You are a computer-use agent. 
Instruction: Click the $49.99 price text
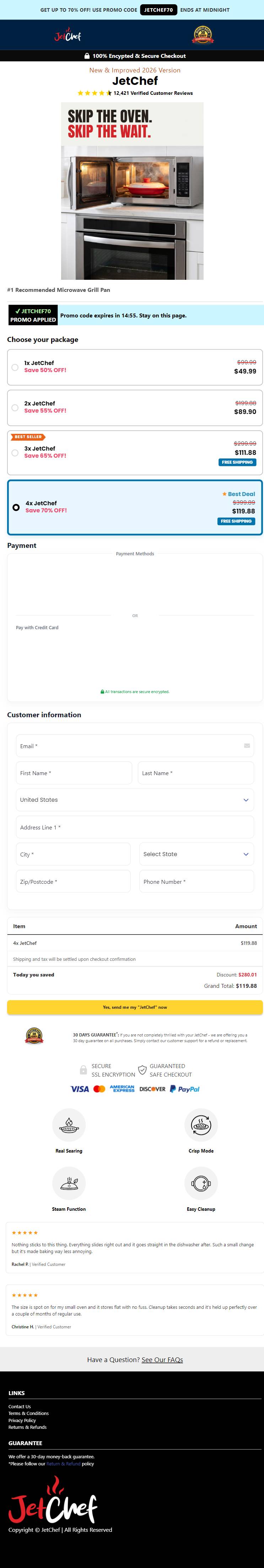[x=245, y=371]
